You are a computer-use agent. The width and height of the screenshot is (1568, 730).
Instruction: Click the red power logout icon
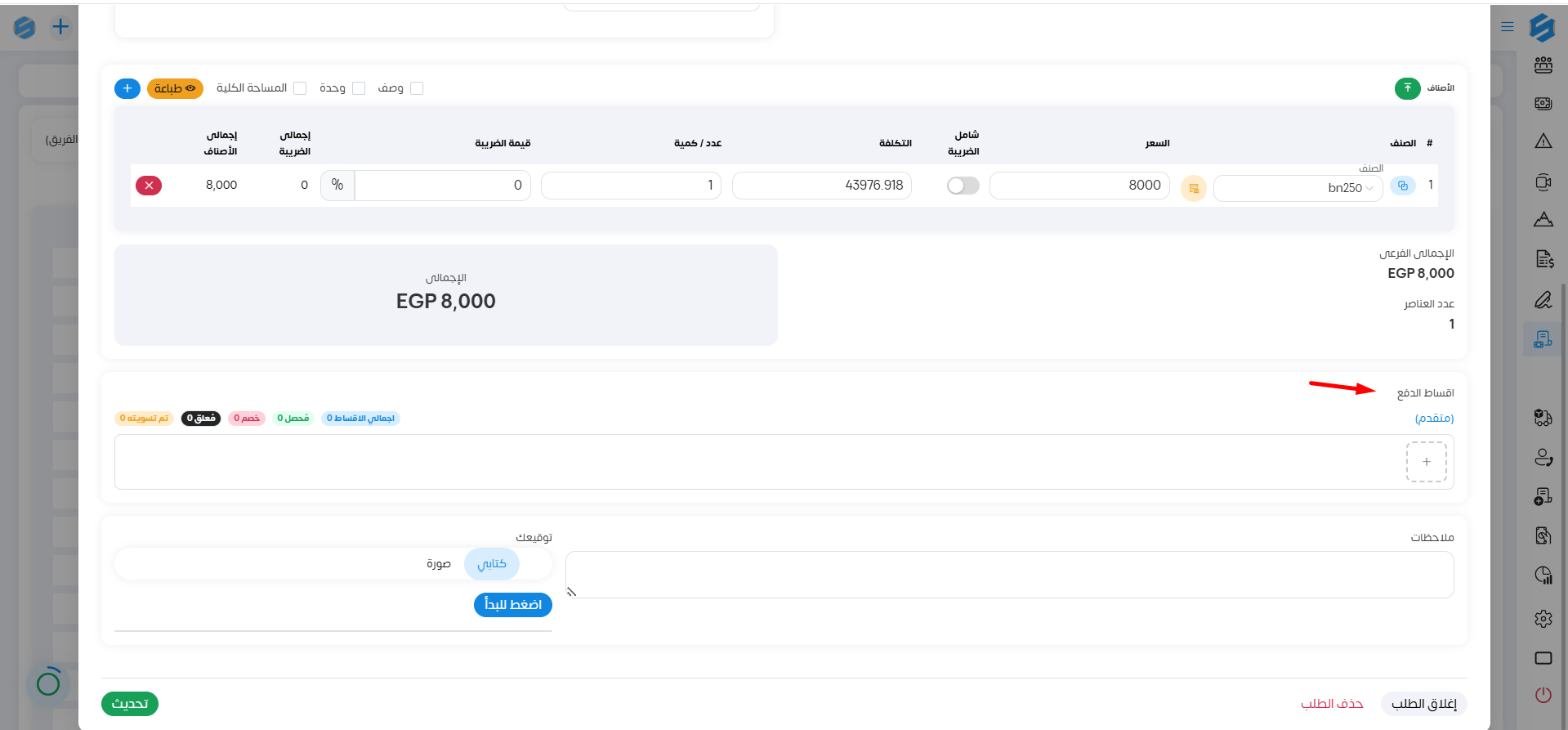click(x=1543, y=695)
